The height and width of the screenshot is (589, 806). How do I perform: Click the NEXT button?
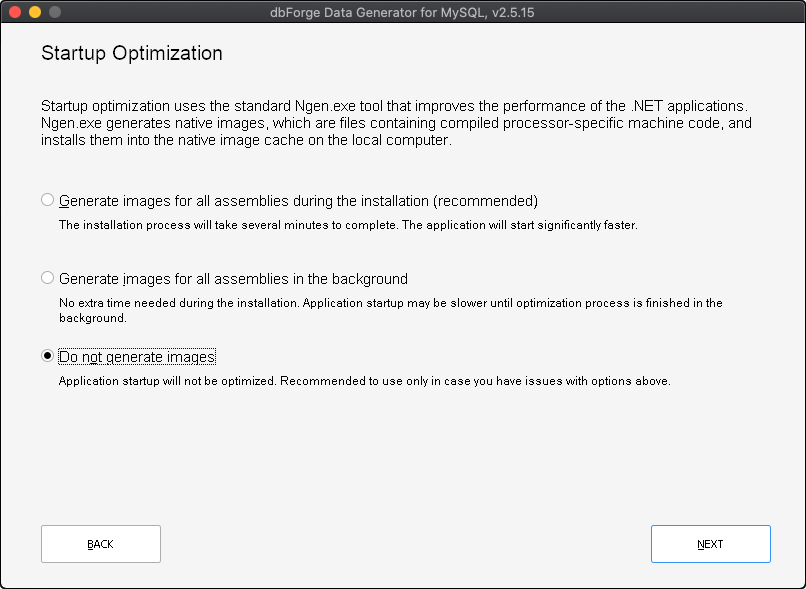tap(710, 543)
